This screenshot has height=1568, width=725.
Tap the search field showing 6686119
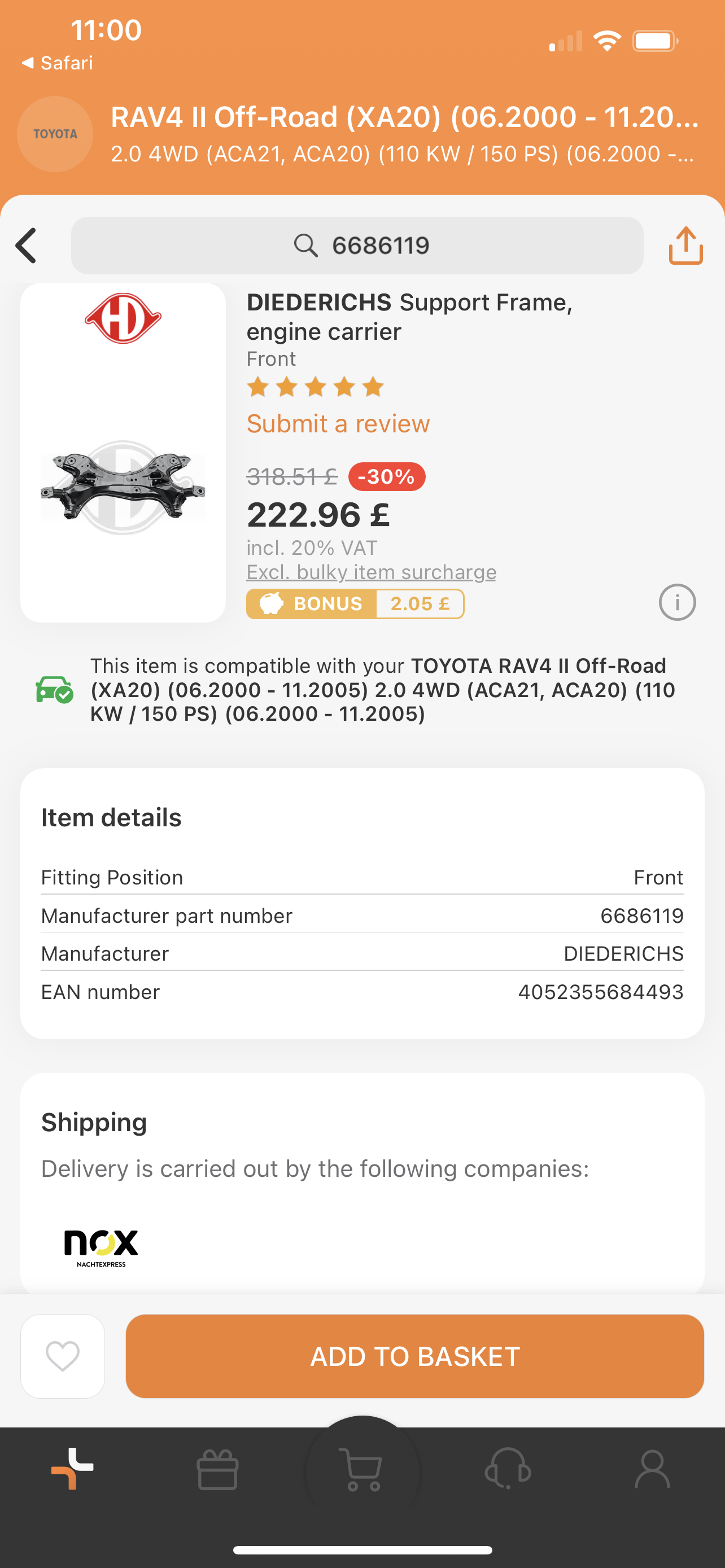[357, 246]
